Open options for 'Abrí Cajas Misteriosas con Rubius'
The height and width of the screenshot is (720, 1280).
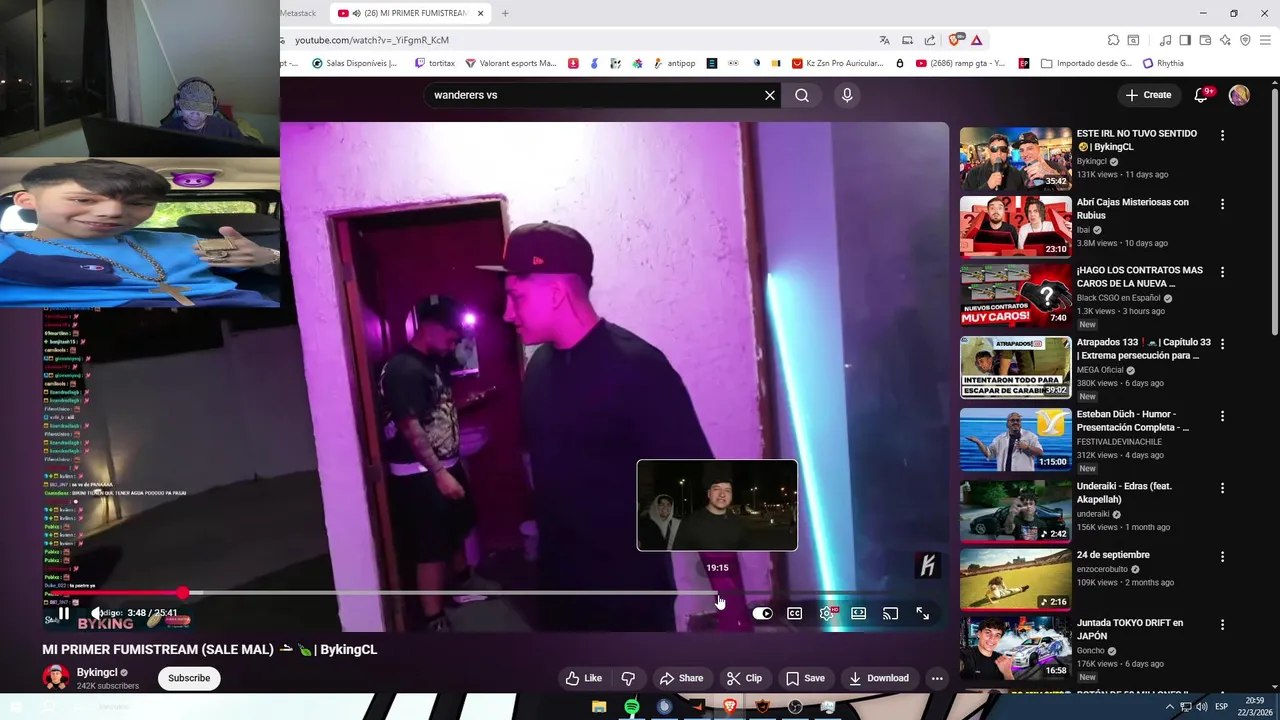[1222, 203]
